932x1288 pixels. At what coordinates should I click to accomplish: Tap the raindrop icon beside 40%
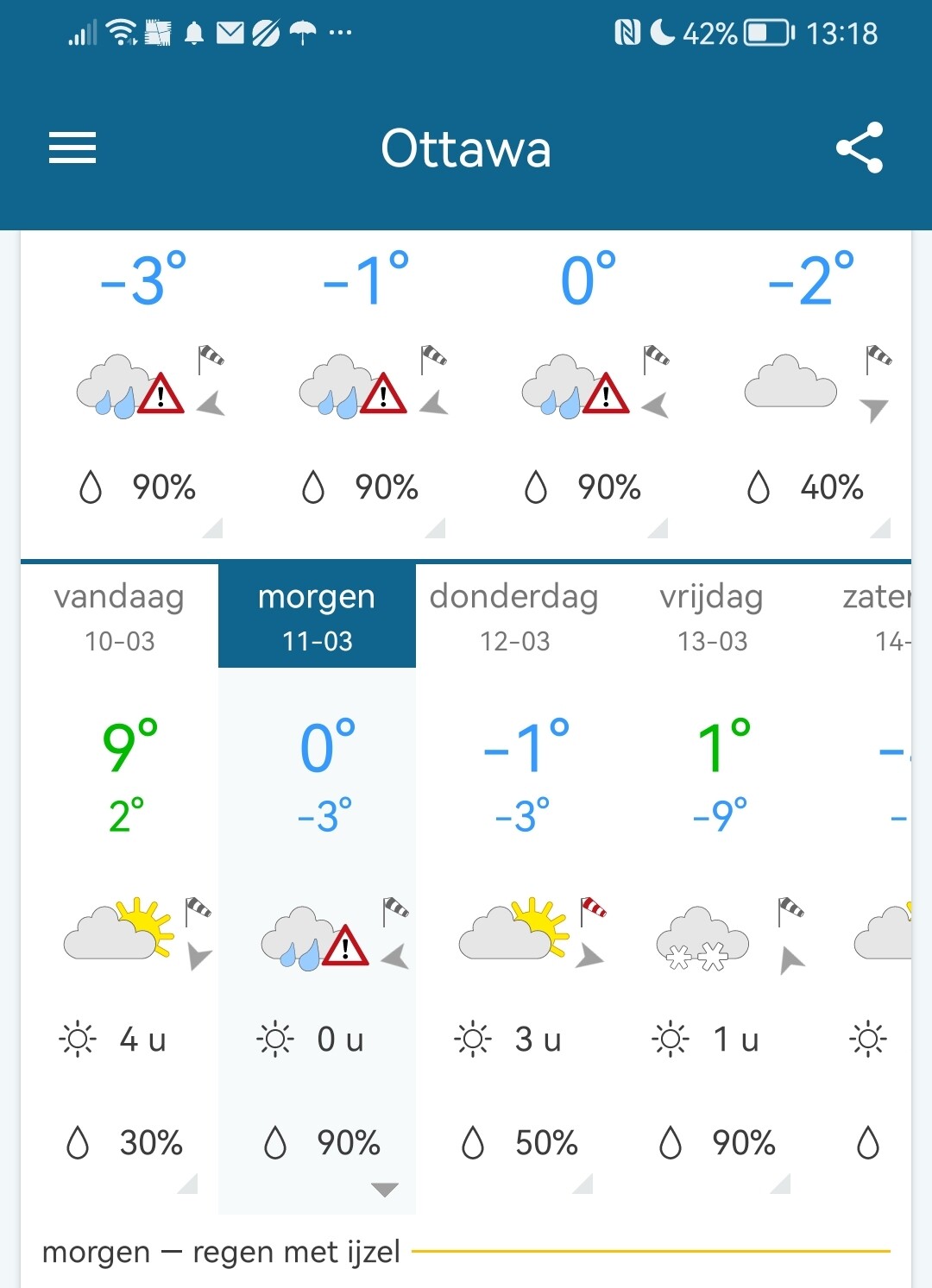point(758,487)
